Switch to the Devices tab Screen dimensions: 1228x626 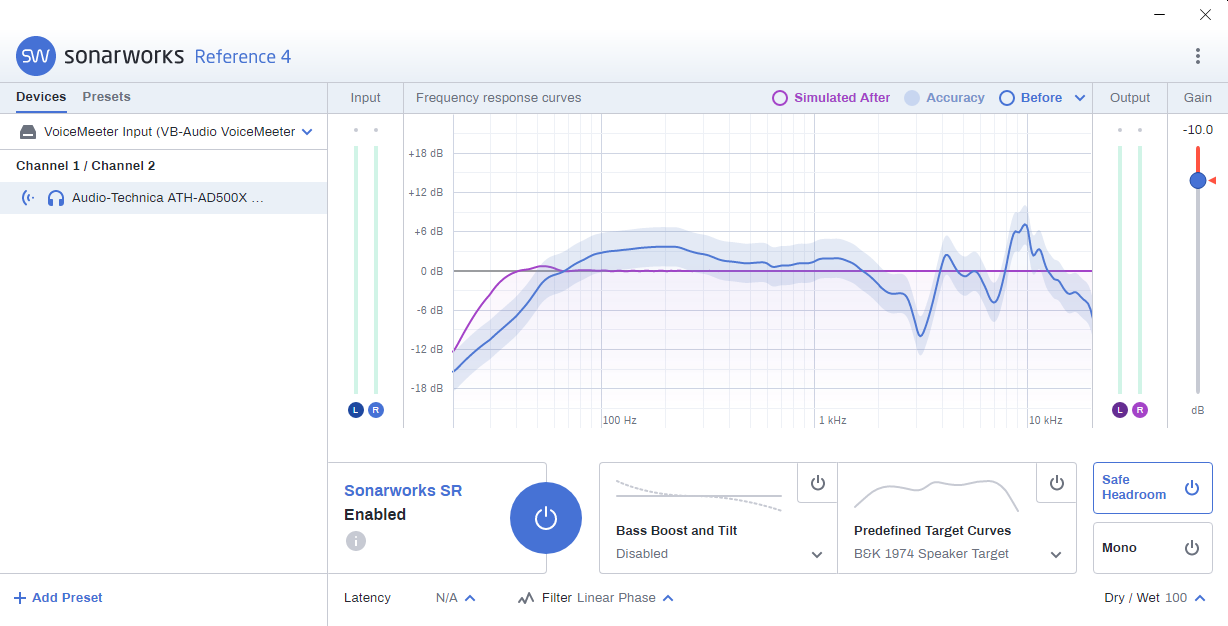[x=41, y=97]
